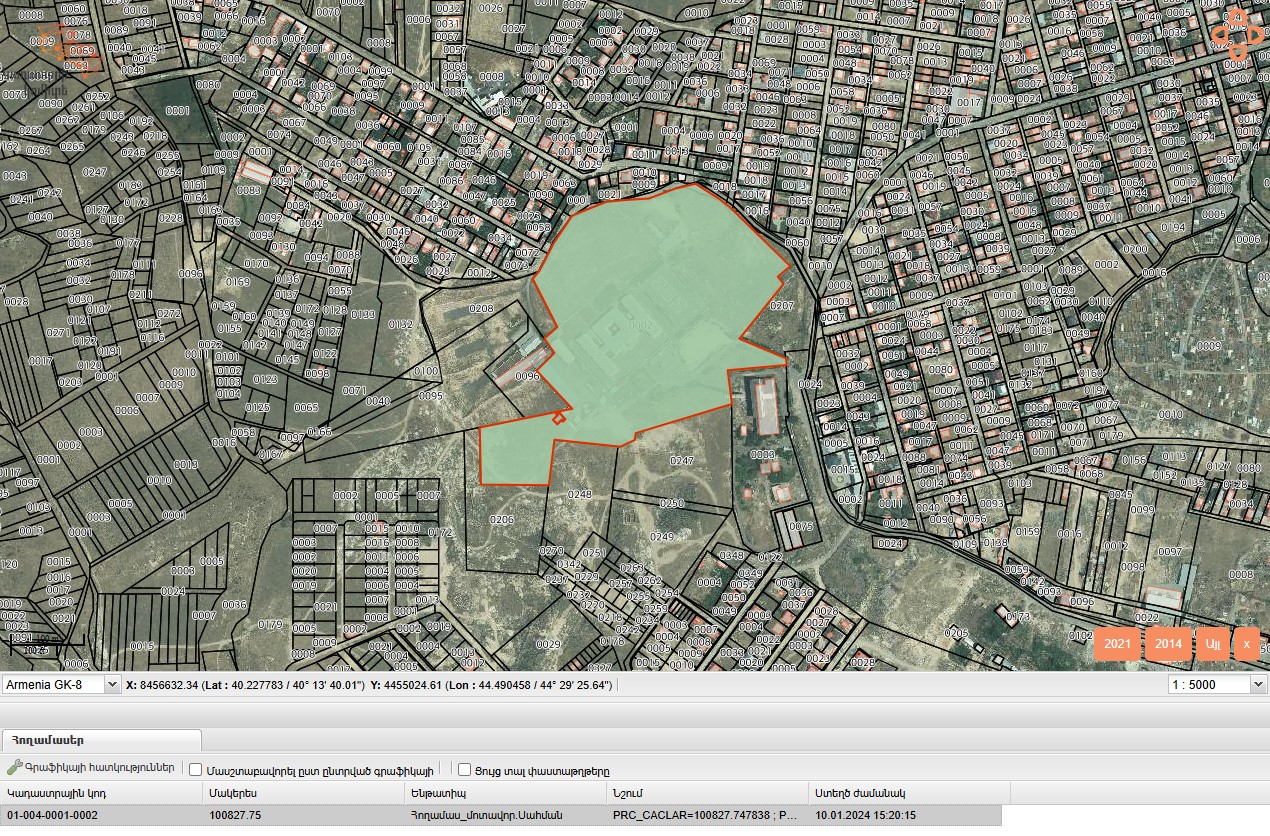Screen dimensions: 1270x836
Task: Pan the map left with the orange arrow
Action: tap(1219, 35)
